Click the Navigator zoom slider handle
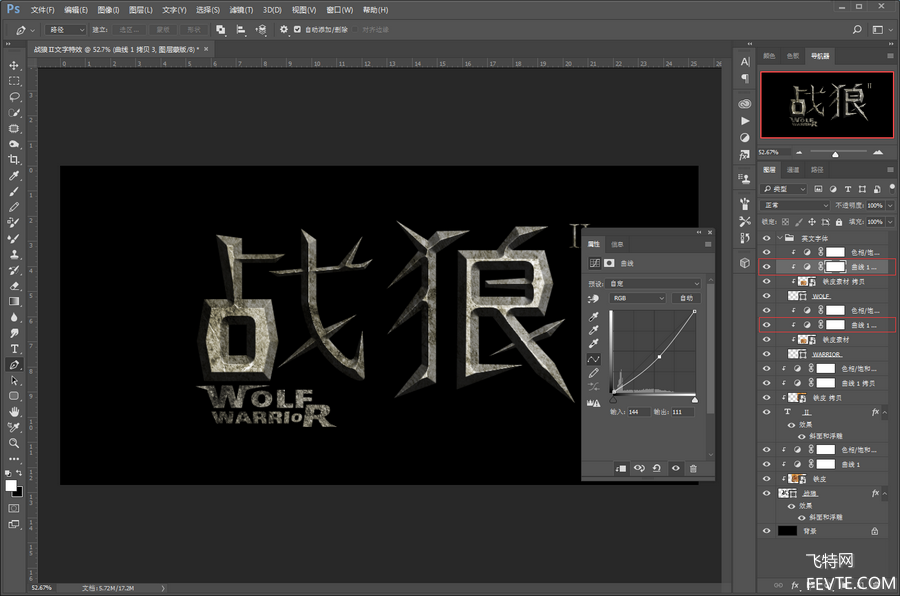This screenshot has height=596, width=900. click(x=835, y=154)
